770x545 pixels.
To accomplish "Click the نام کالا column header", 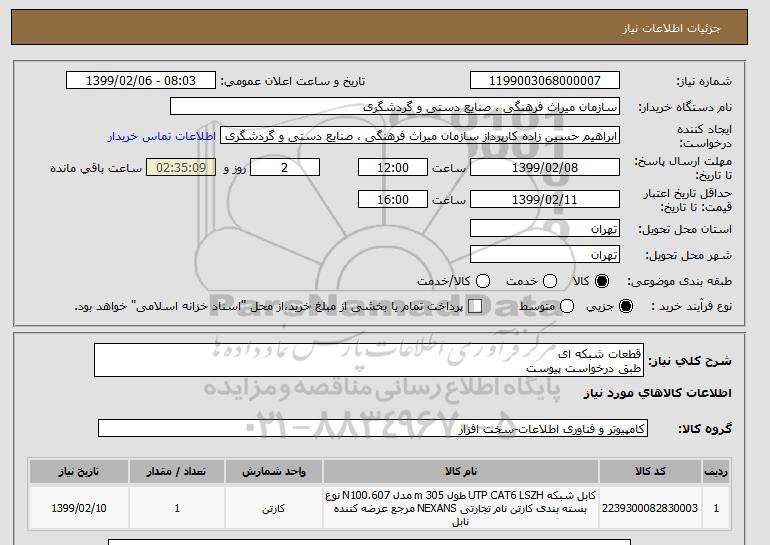I will (x=461, y=471).
